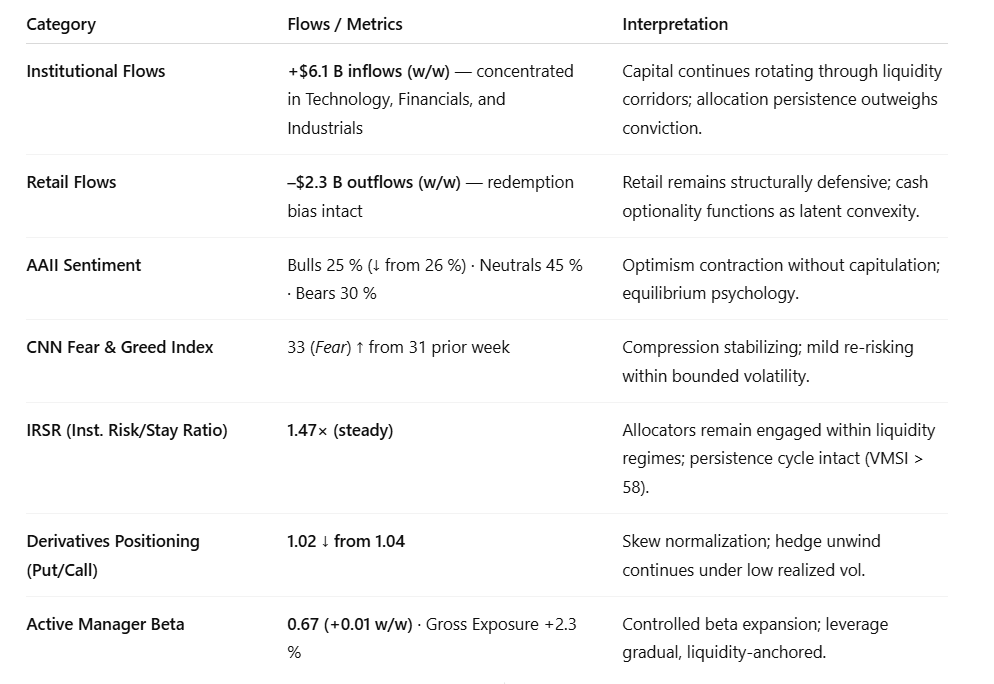Select the IRSR (Inst. Risk/Stay Ratio) label
994x684 pixels.
127,430
